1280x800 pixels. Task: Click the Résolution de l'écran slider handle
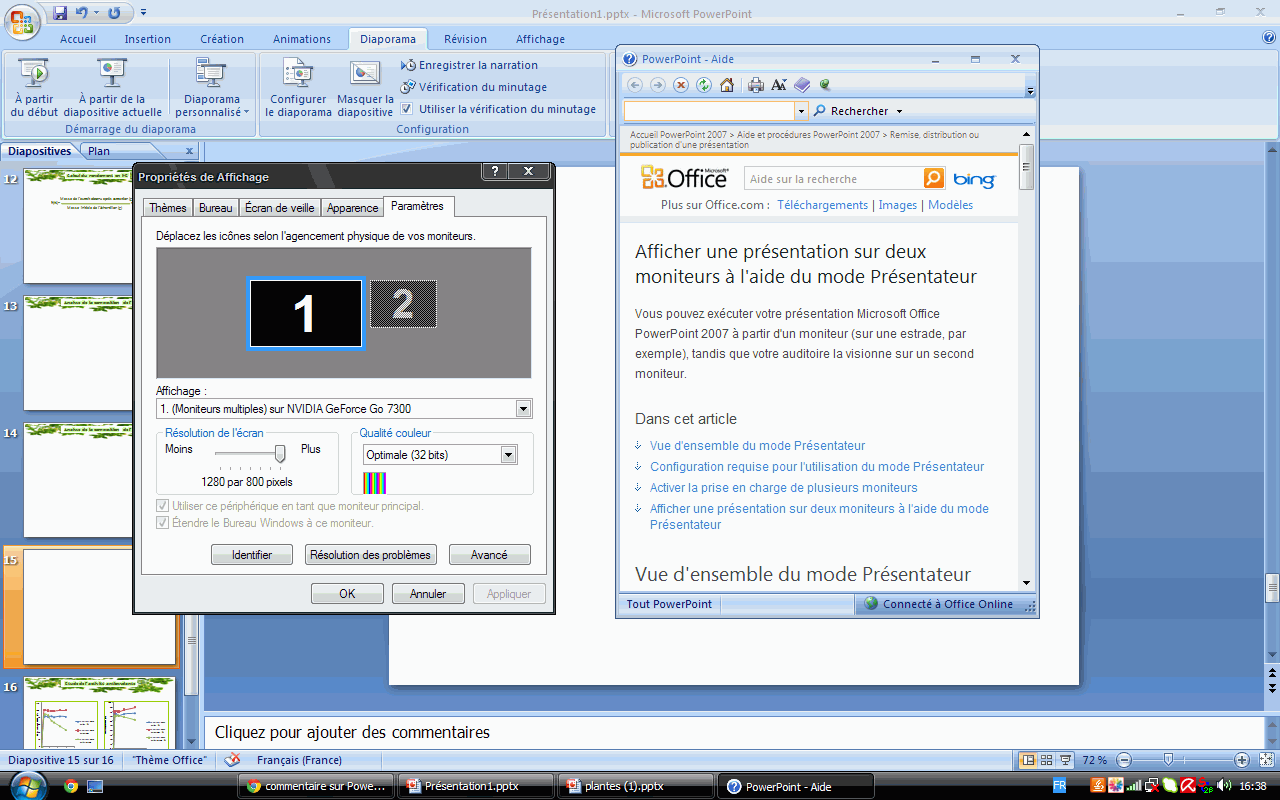(280, 454)
